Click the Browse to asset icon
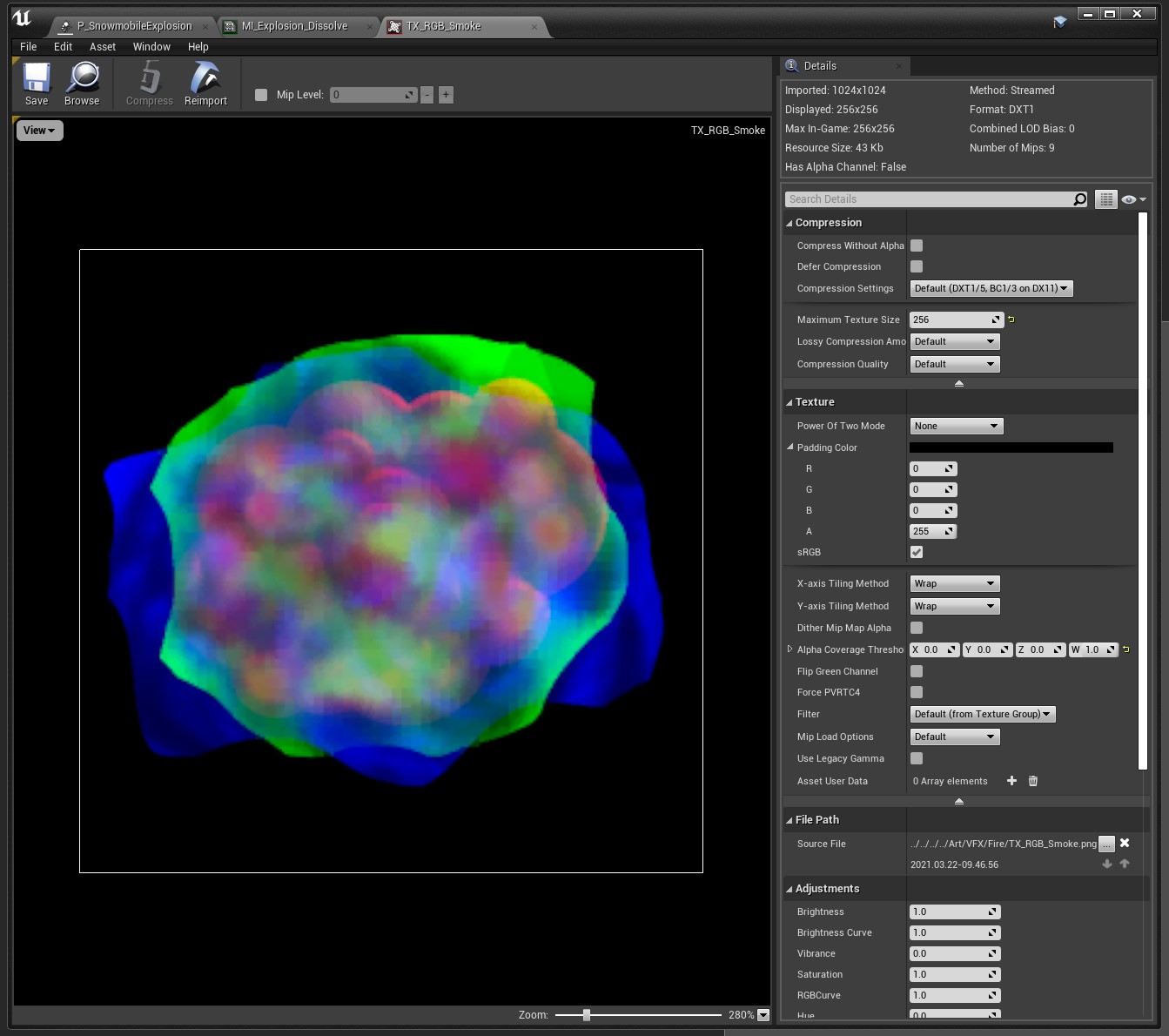Screen dimensions: 1169x1036 (83, 78)
